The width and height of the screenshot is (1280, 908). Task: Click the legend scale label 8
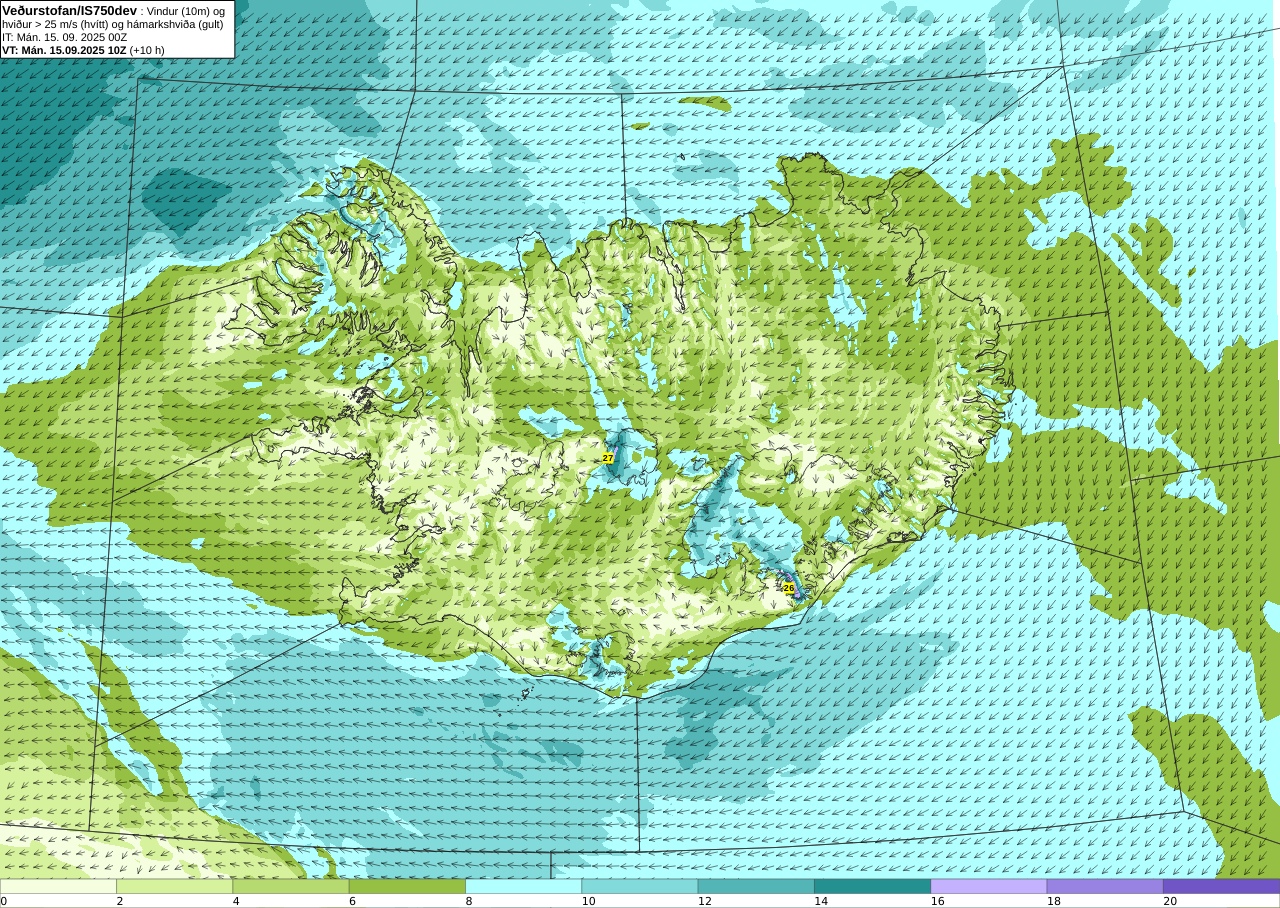pyautogui.click(x=469, y=901)
